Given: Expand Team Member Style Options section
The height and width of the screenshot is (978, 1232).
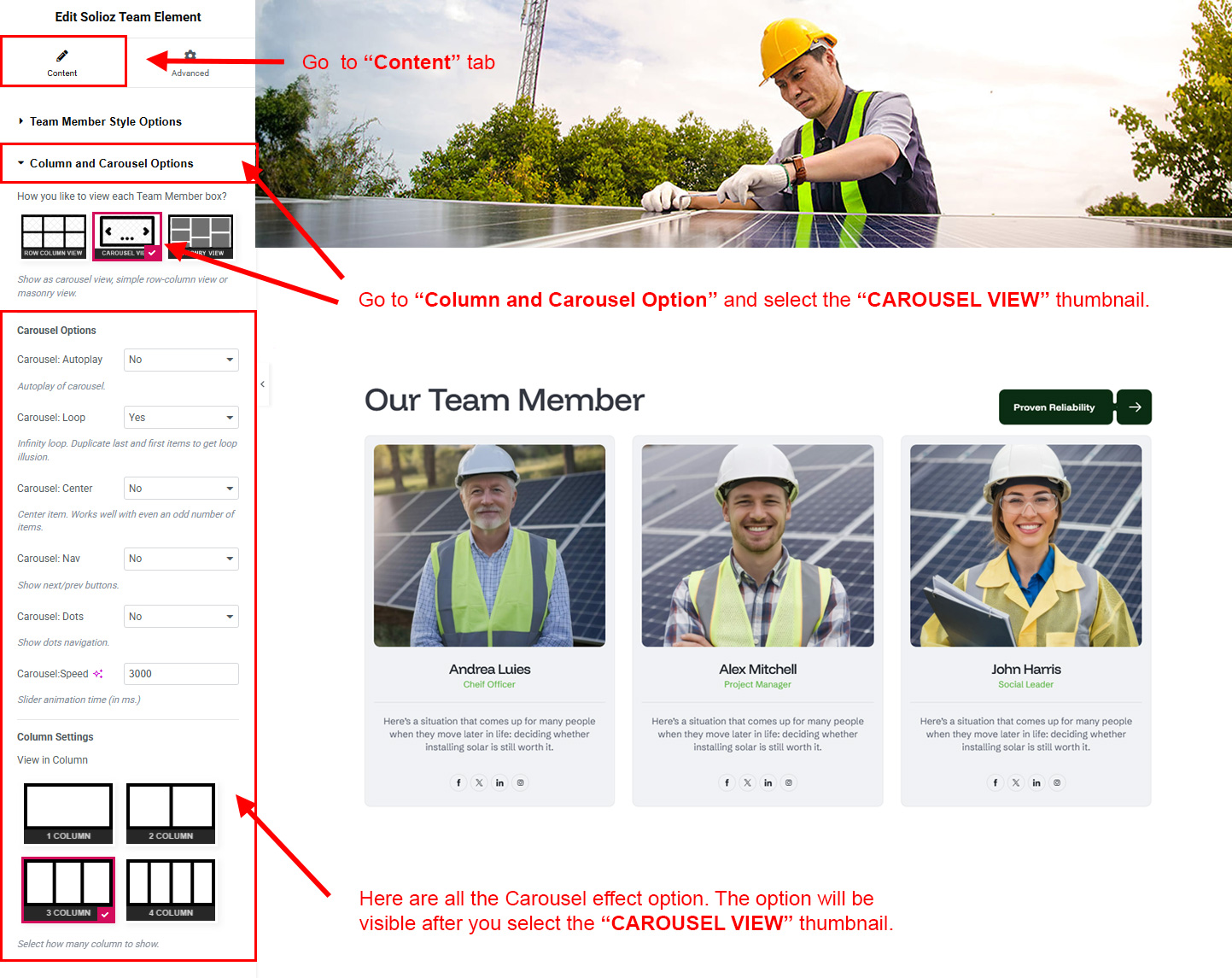Looking at the screenshot, I should [106, 121].
